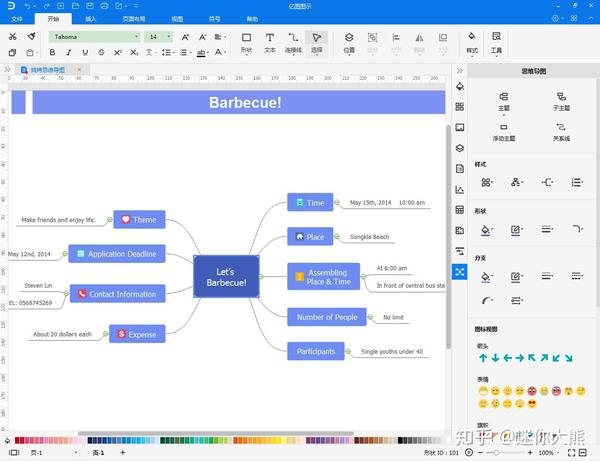
Task: Collapse the right panel with double chevron
Action: point(460,71)
